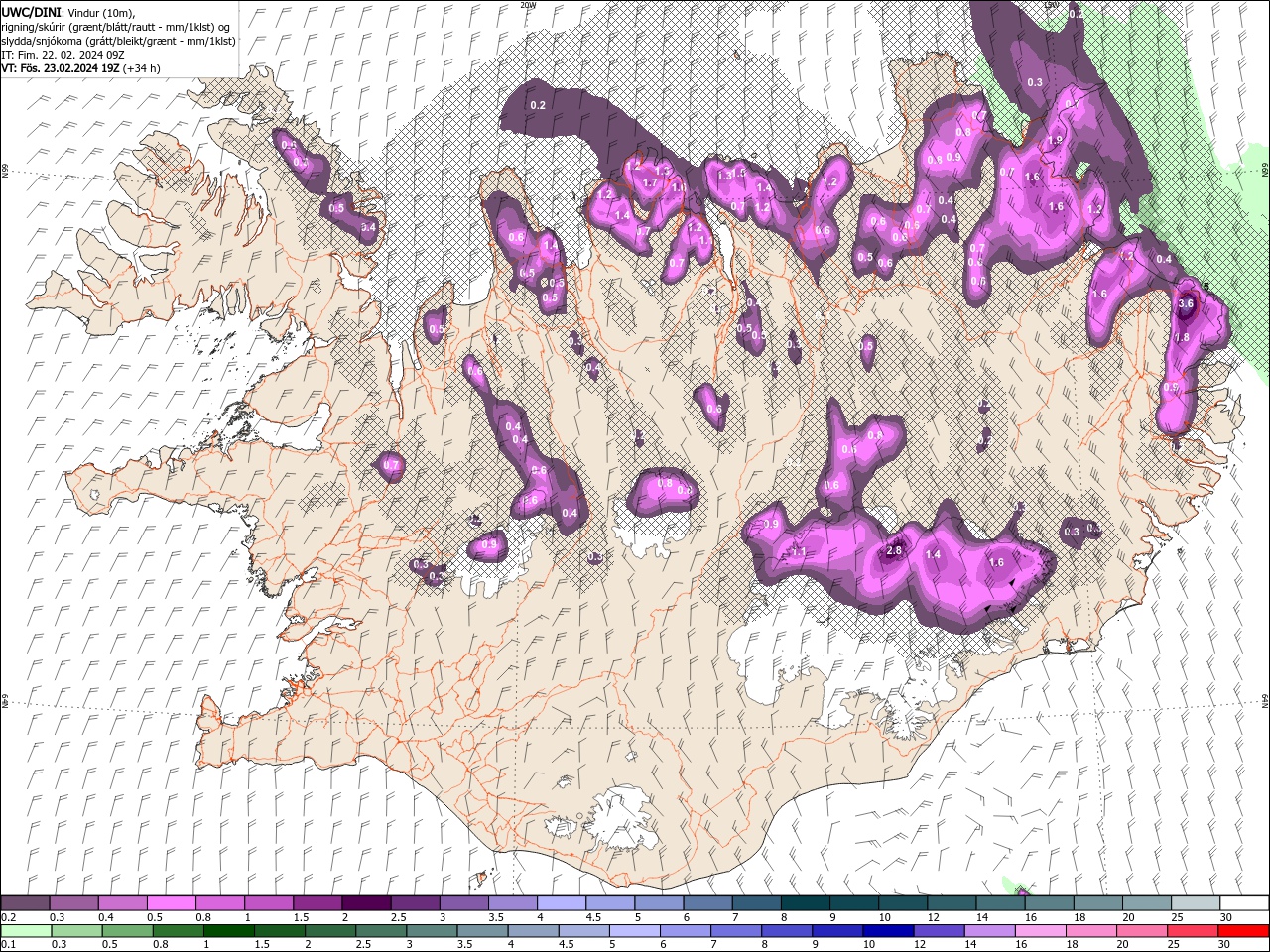The image size is (1270, 952).
Task: Click the snow legend swatch between 6 and 7
Action: coord(706,902)
